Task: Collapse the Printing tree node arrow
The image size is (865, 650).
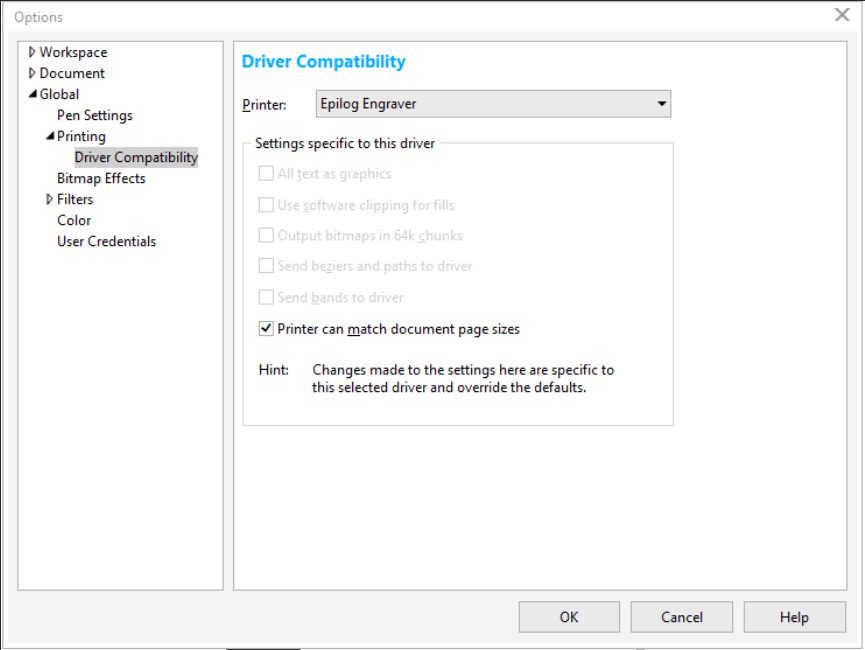Action: (x=50, y=136)
